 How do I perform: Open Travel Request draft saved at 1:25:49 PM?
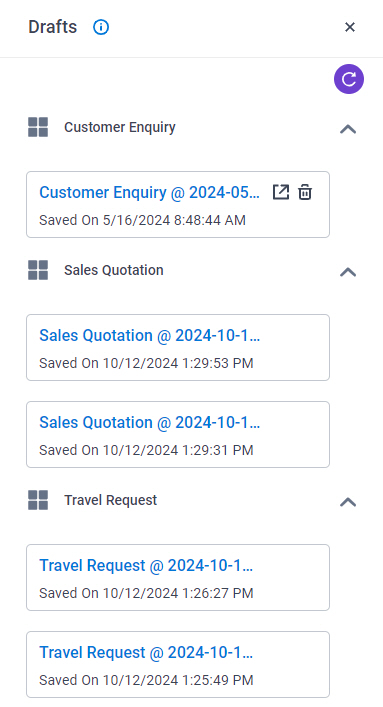pos(146,652)
